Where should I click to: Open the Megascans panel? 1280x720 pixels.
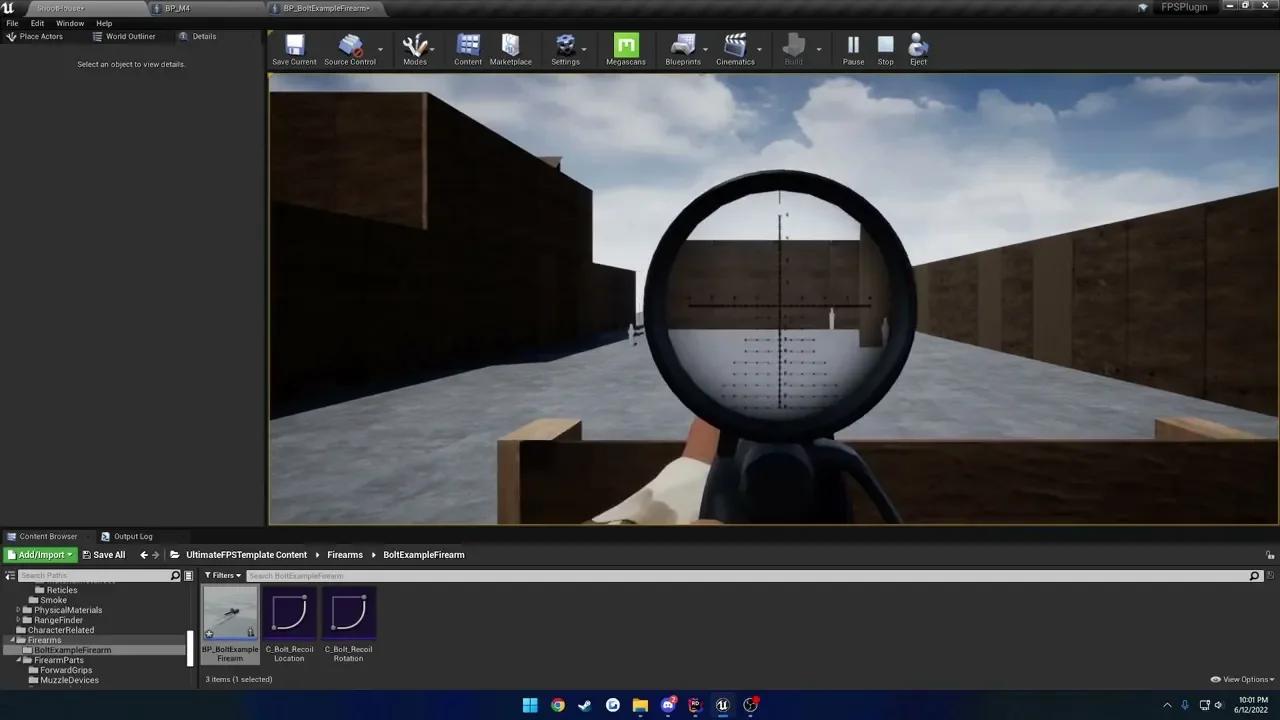point(625,47)
